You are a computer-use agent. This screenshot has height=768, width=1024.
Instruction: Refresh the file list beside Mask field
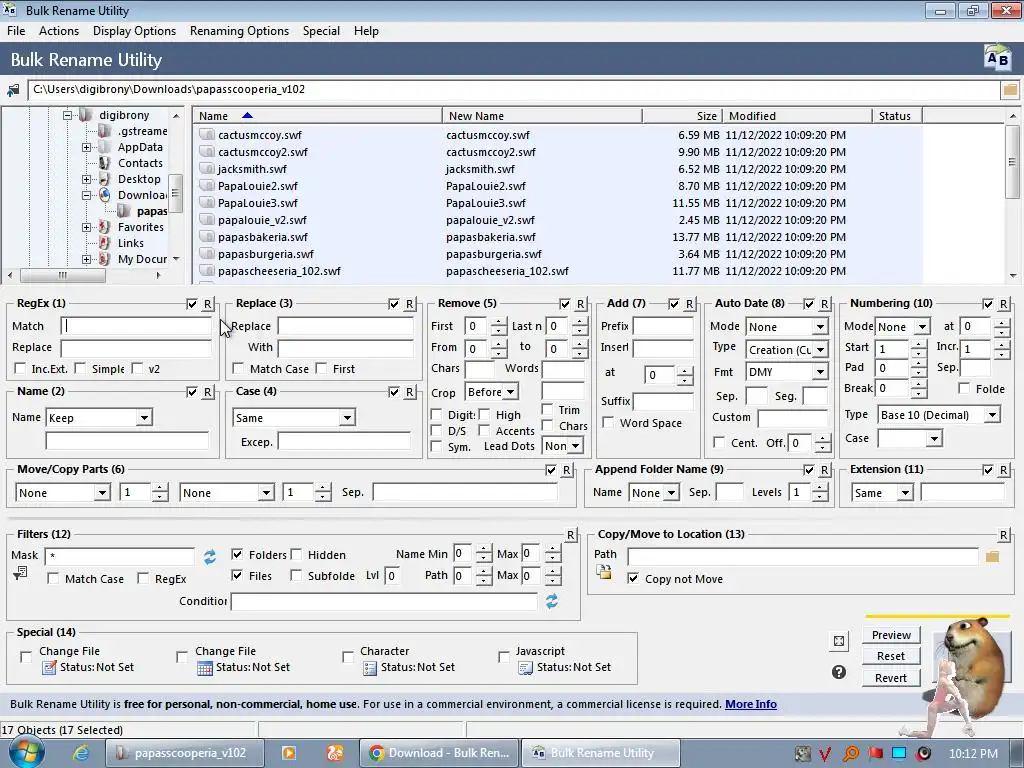[210, 556]
